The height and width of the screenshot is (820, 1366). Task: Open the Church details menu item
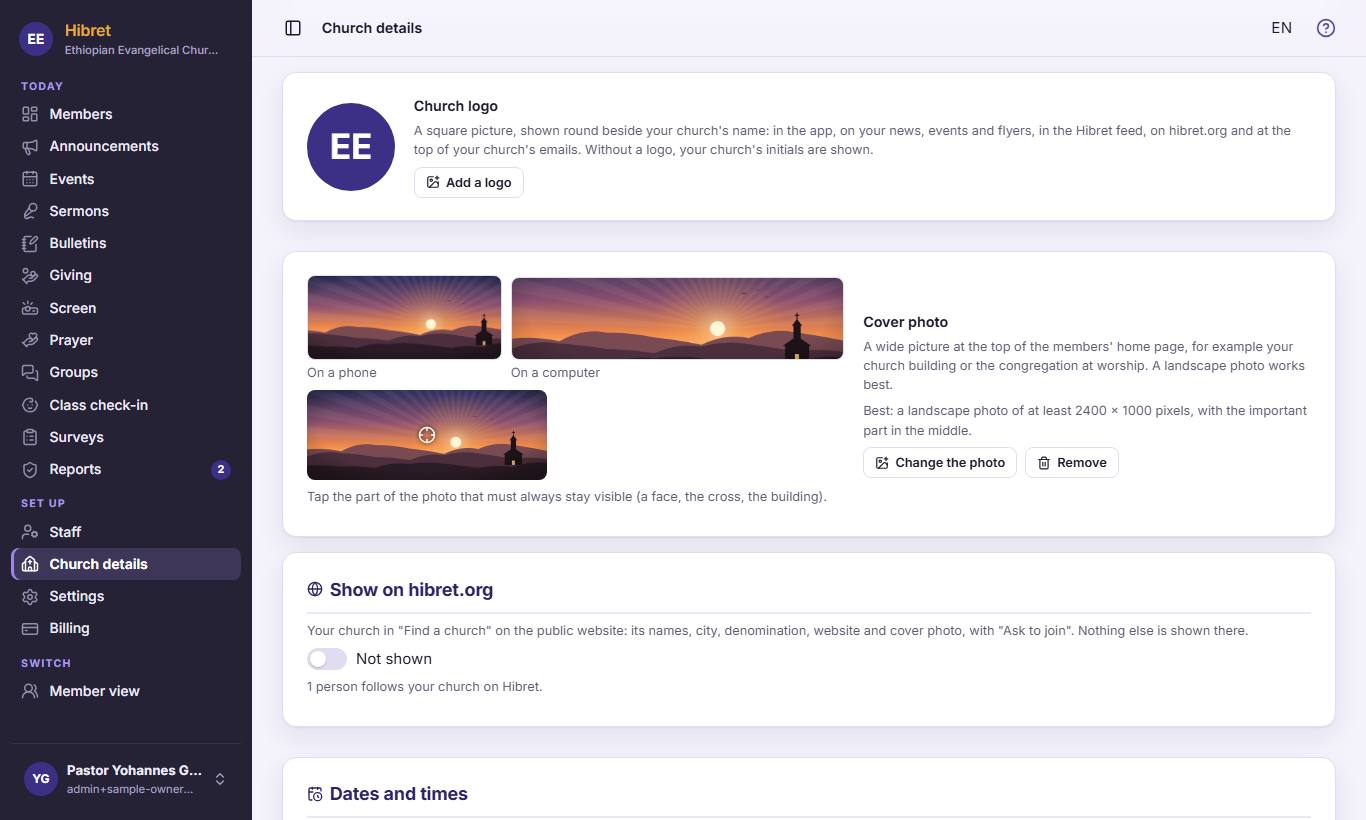point(126,564)
